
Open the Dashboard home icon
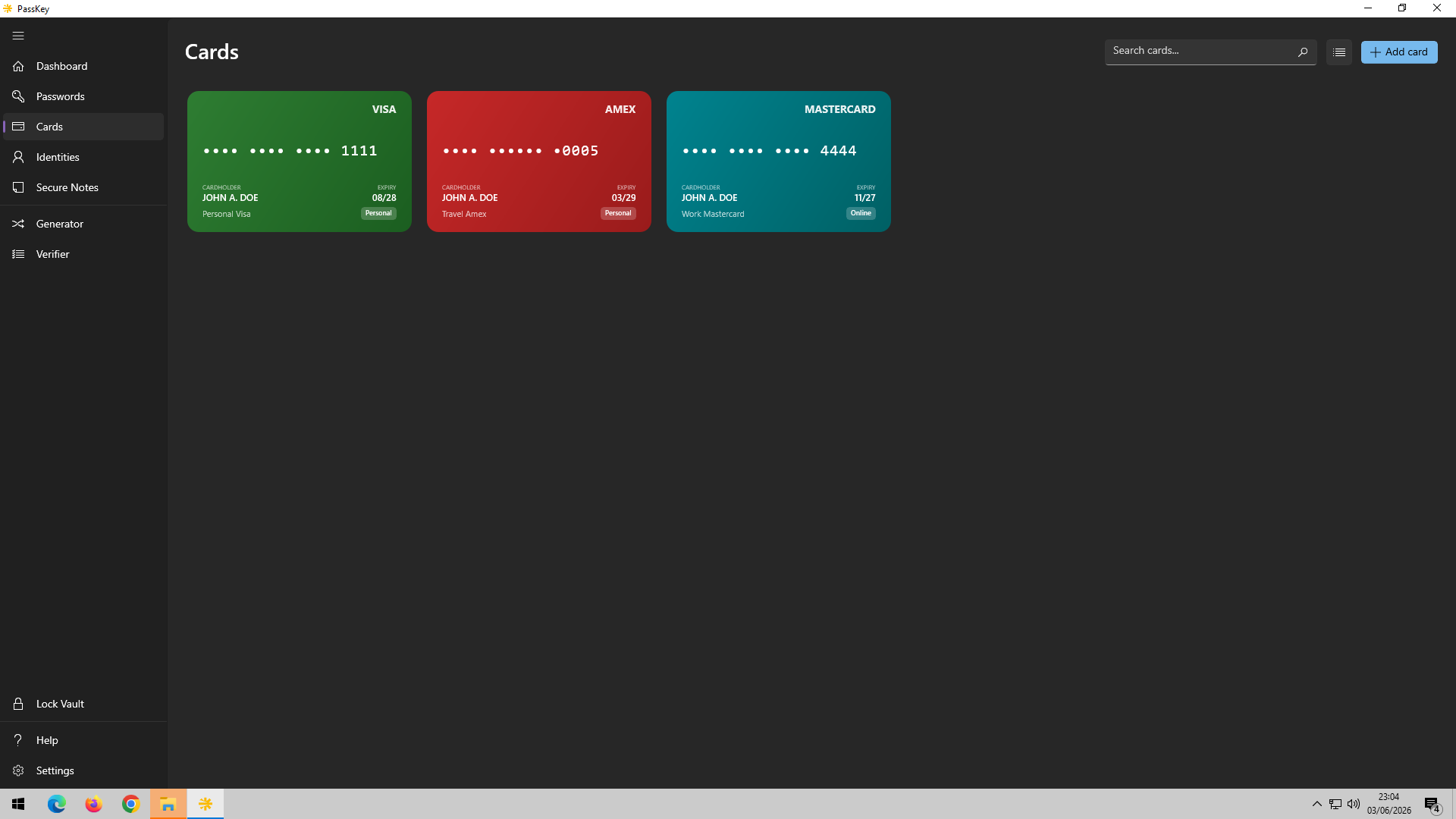pos(18,66)
